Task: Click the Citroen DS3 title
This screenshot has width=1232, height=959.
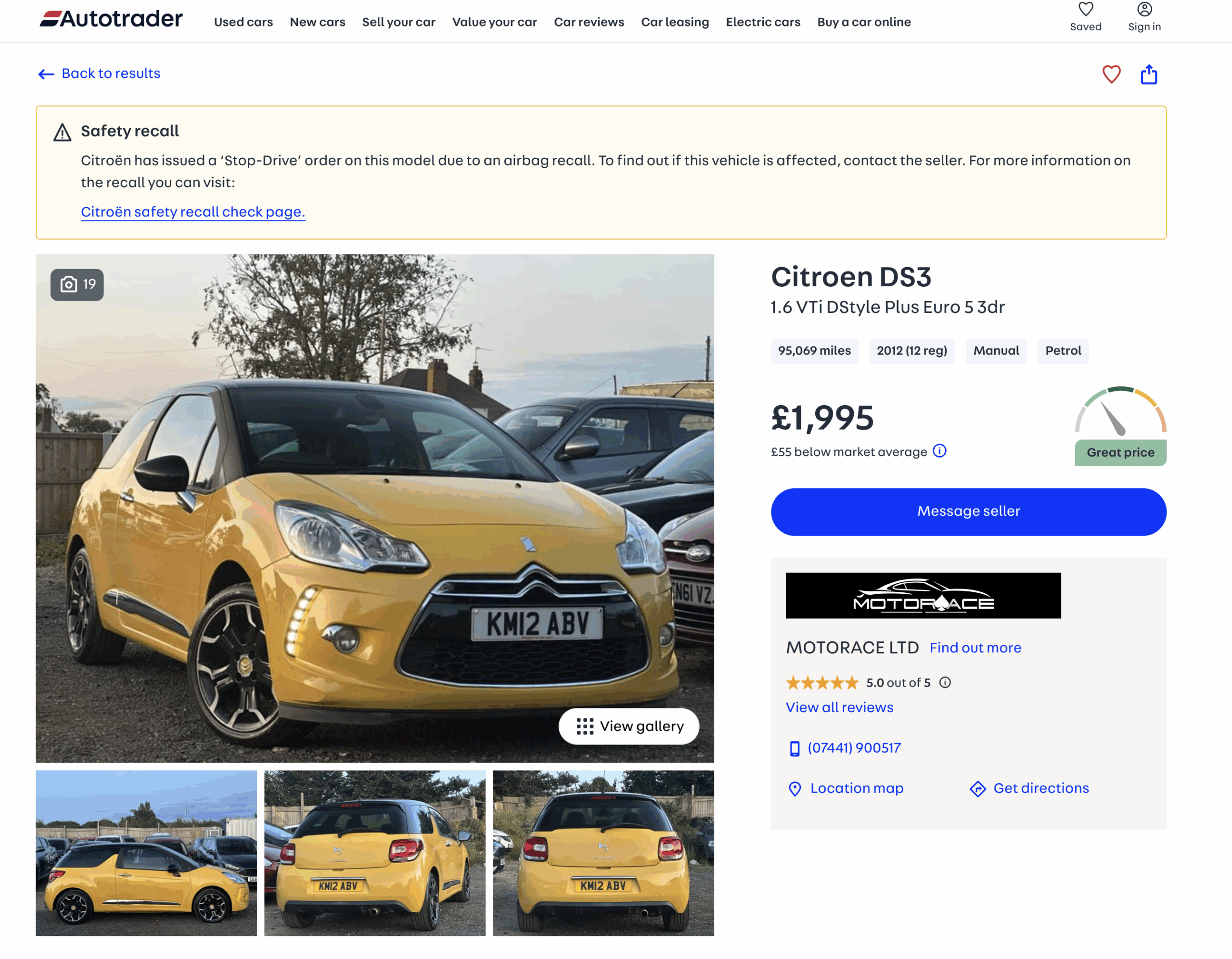Action: pyautogui.click(x=851, y=277)
